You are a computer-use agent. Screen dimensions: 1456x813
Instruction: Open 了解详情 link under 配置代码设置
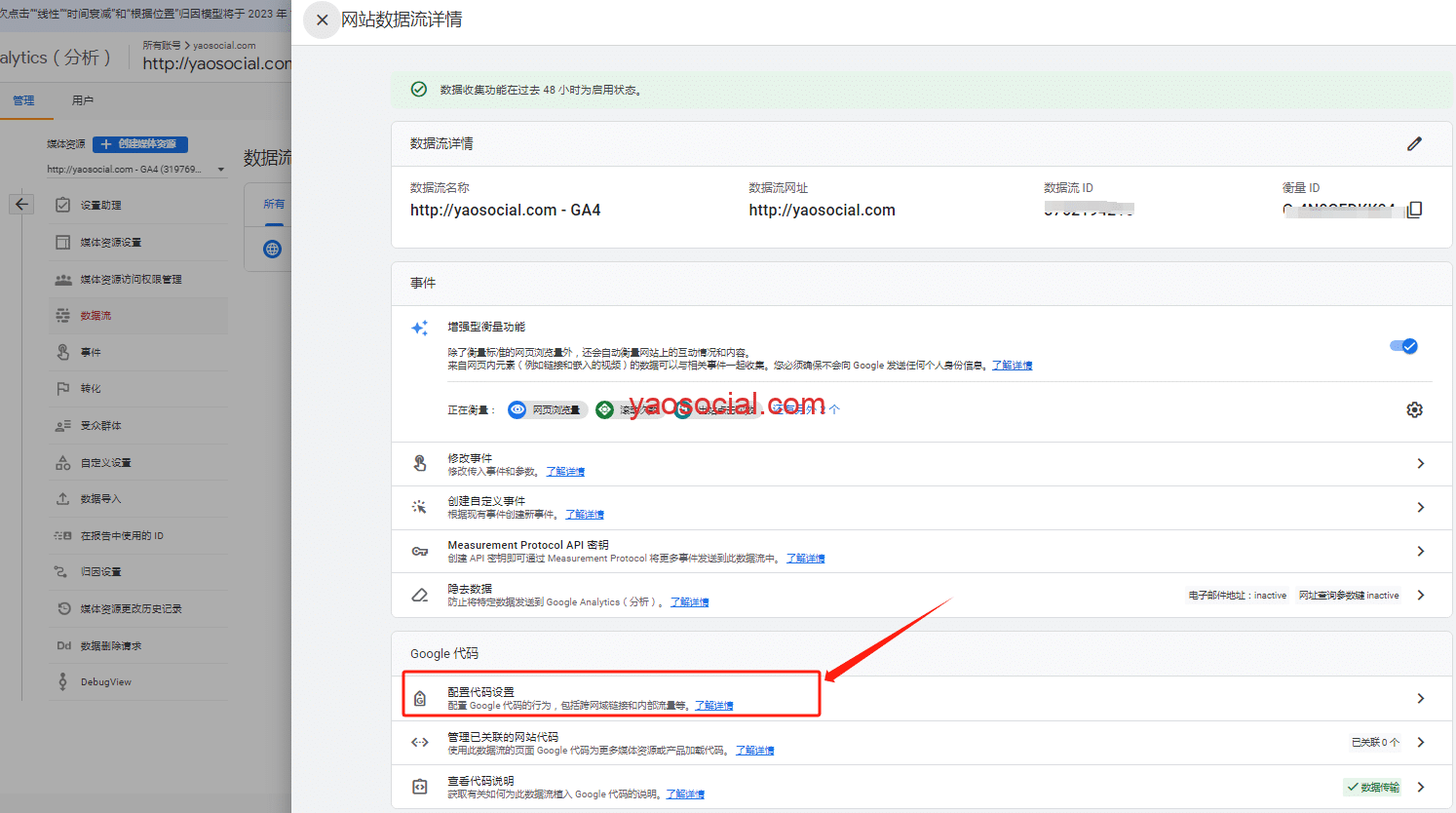click(x=713, y=706)
